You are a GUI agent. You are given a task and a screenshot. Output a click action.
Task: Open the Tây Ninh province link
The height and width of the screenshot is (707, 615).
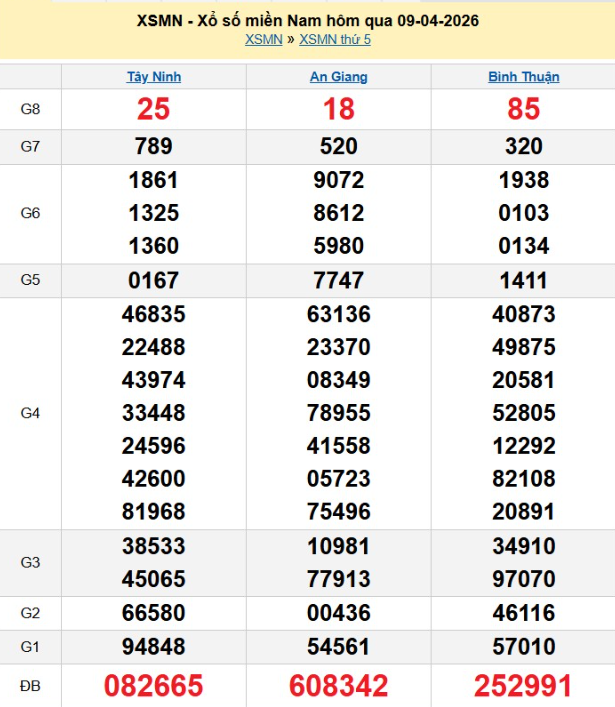click(154, 77)
